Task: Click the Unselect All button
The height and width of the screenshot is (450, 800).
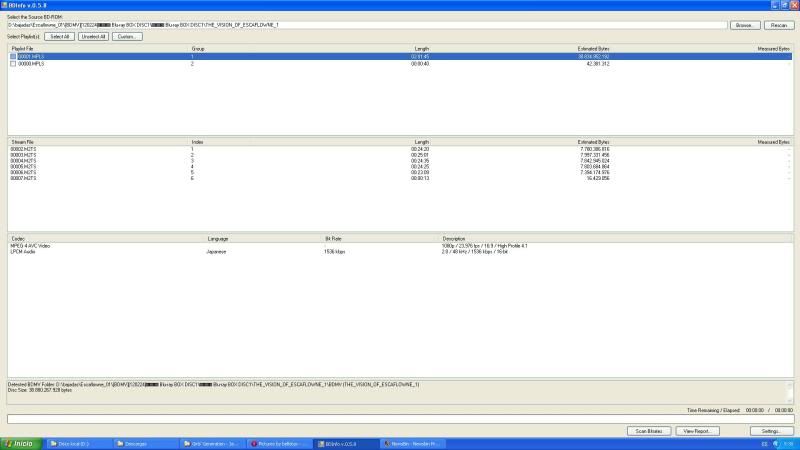Action: click(x=93, y=36)
